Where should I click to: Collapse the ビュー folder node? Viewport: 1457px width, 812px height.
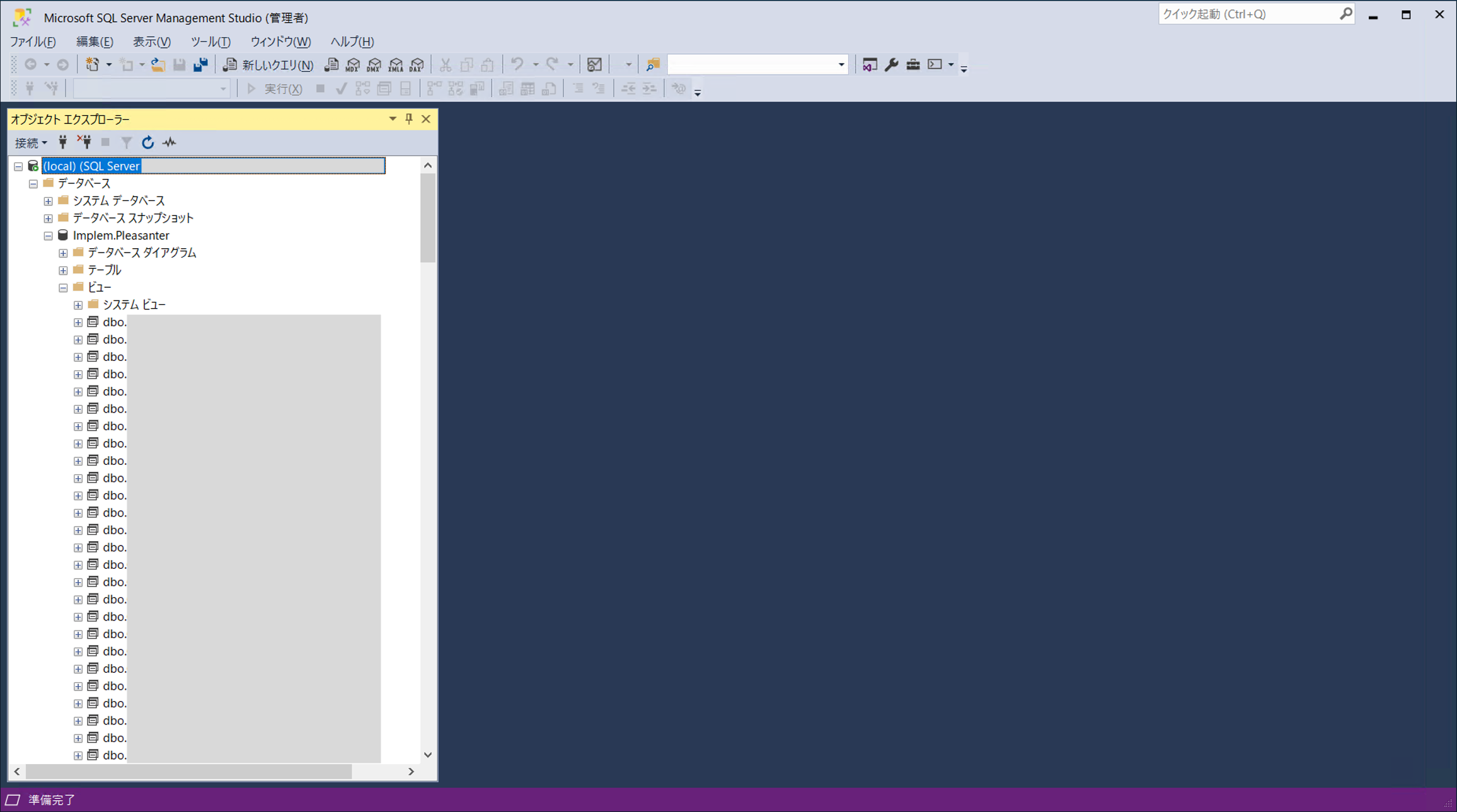click(x=63, y=288)
